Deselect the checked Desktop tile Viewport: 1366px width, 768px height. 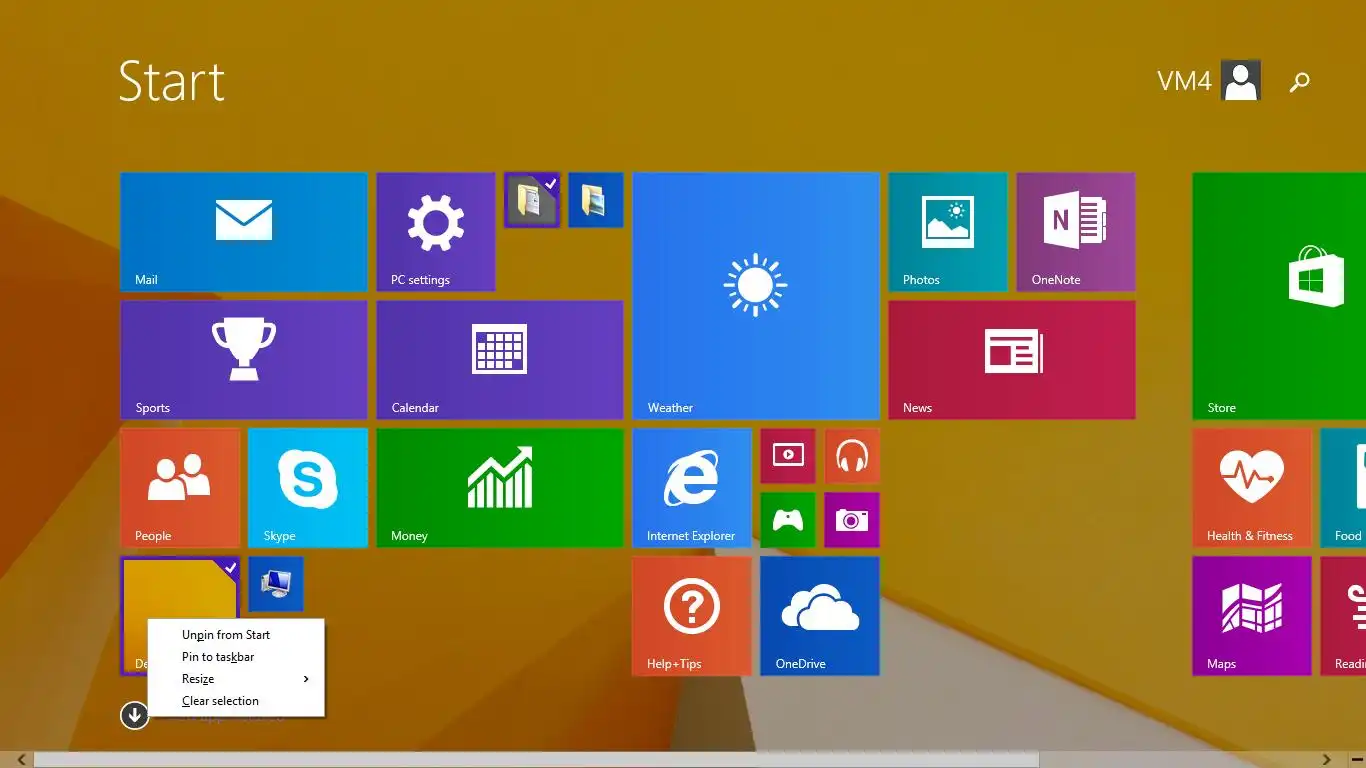pyautogui.click(x=180, y=590)
